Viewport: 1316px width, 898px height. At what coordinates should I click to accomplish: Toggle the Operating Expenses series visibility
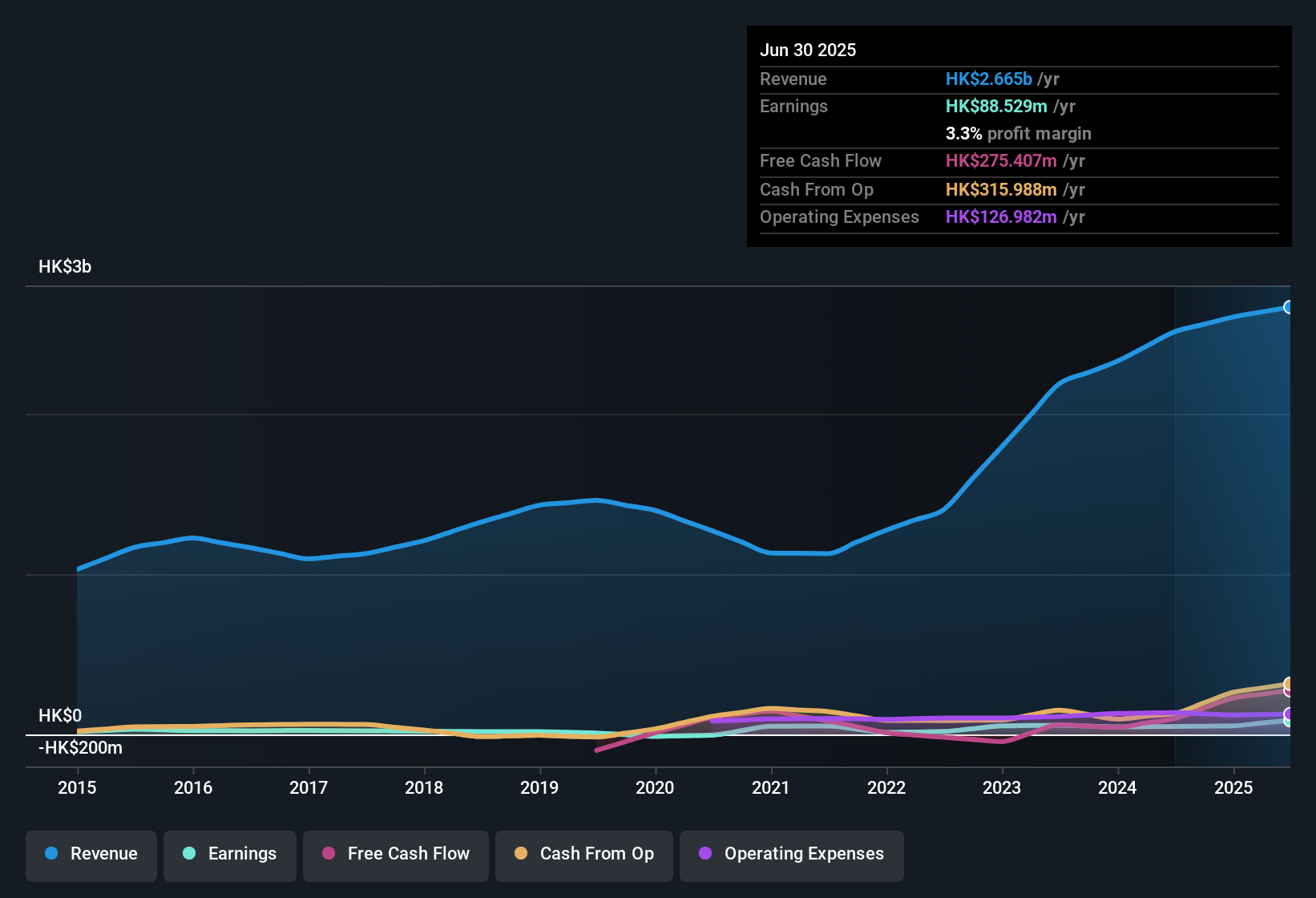click(x=791, y=854)
